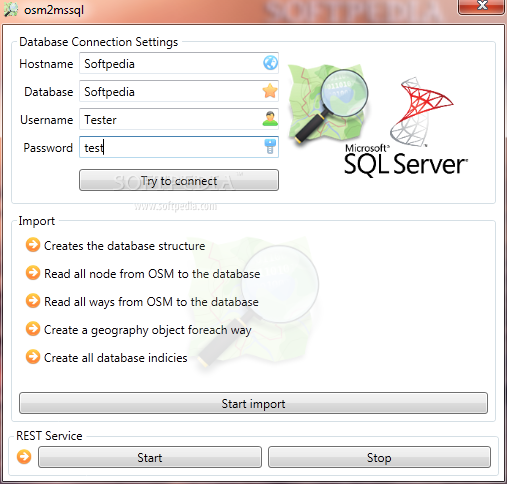Screen dimensions: 507x484
Task: Click the Database label
Action: coord(49,92)
